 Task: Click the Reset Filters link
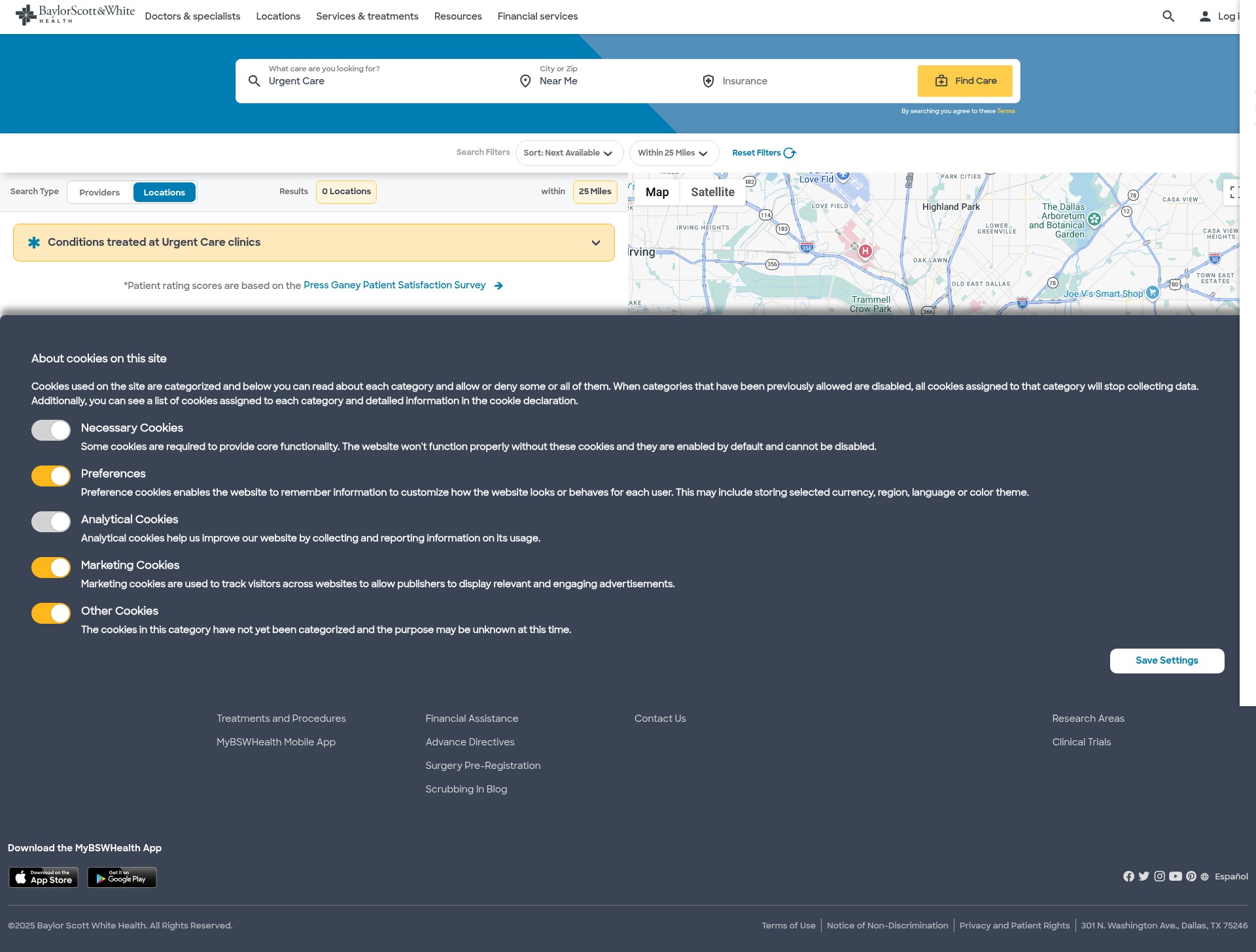pos(756,153)
